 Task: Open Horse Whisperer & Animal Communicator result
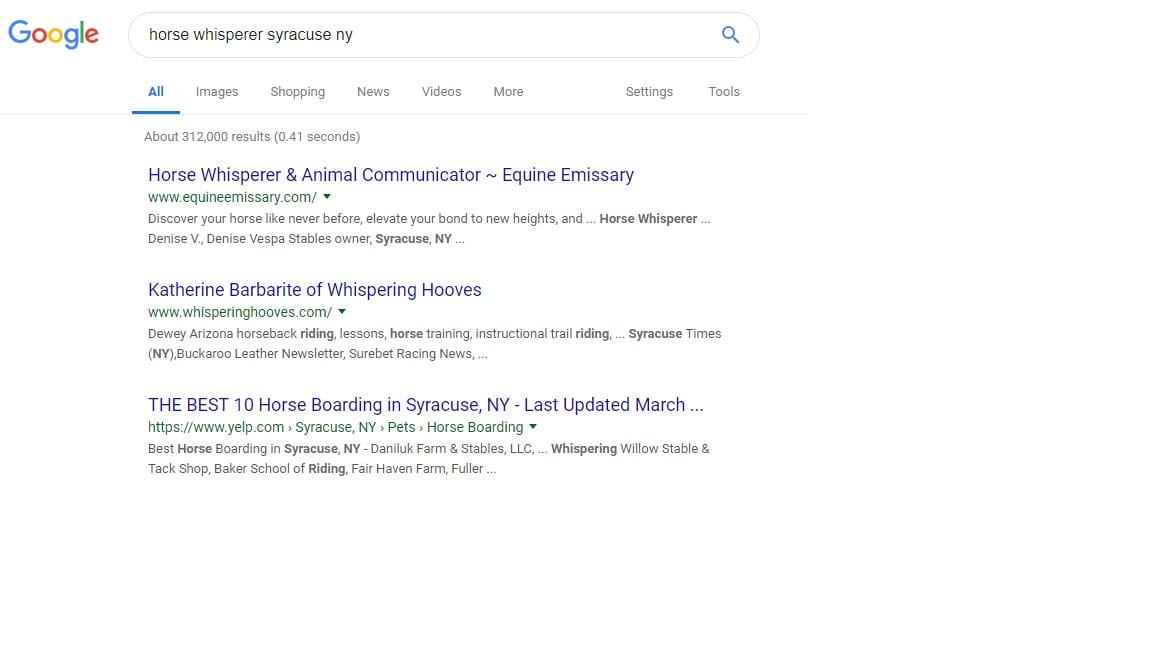click(391, 175)
